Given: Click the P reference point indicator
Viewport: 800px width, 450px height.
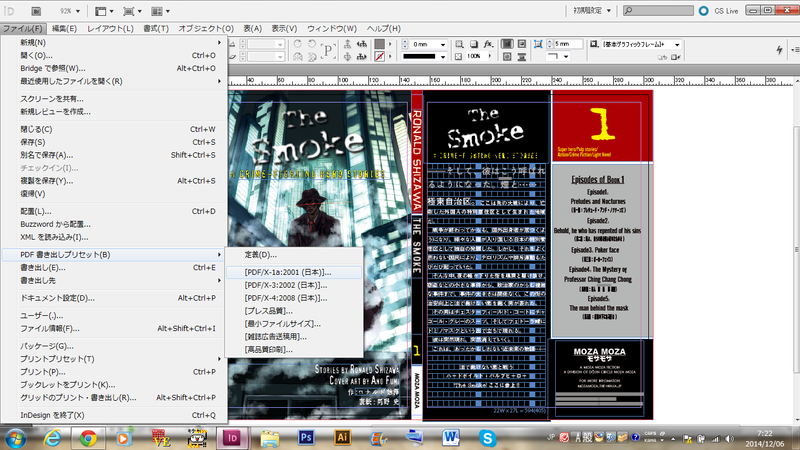Looking at the screenshot, I should click(327, 51).
